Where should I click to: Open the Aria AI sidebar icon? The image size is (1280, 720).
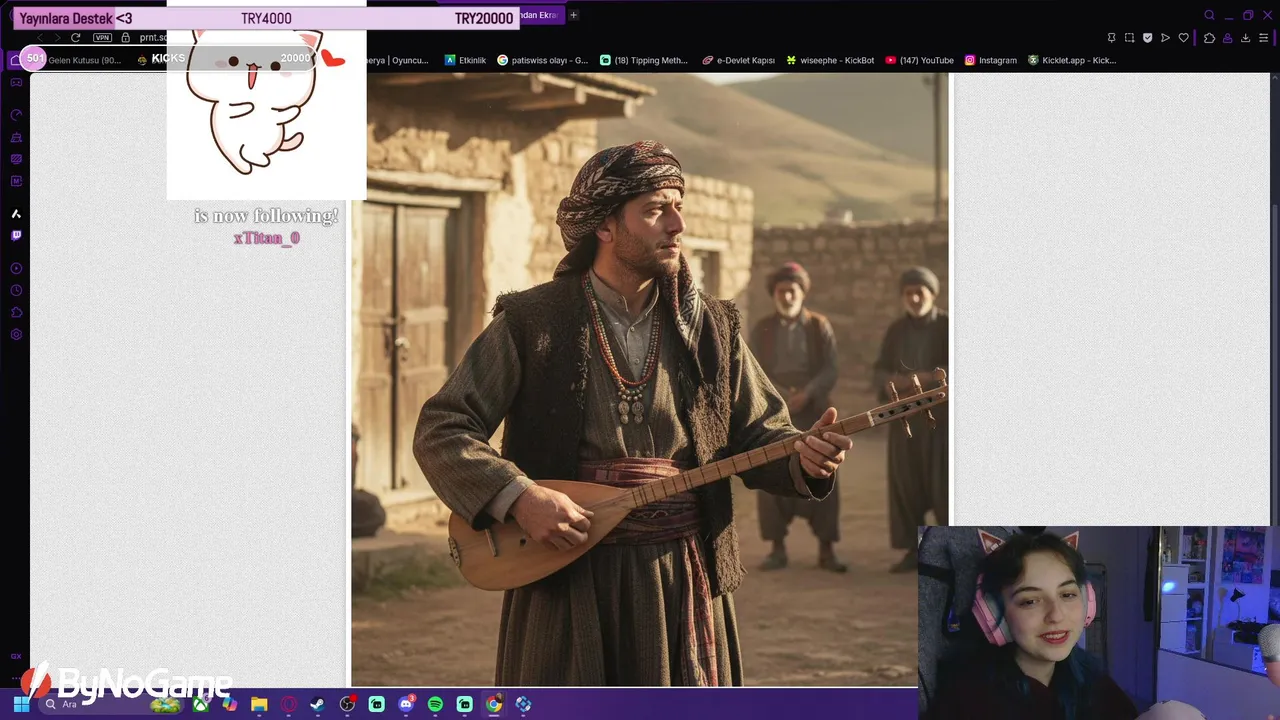[x=16, y=214]
